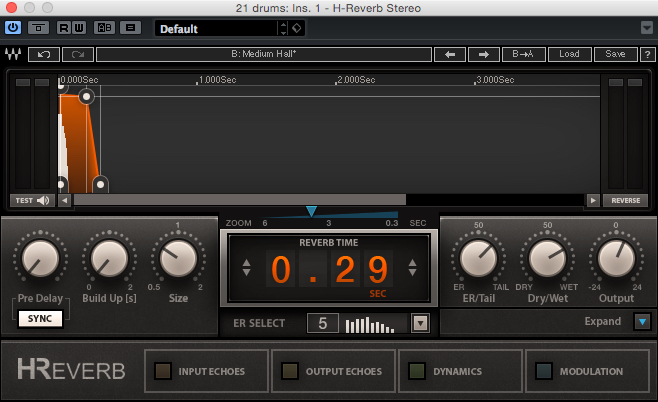Click the right reverb time stepper arrows
658x402 pixels.
click(412, 267)
